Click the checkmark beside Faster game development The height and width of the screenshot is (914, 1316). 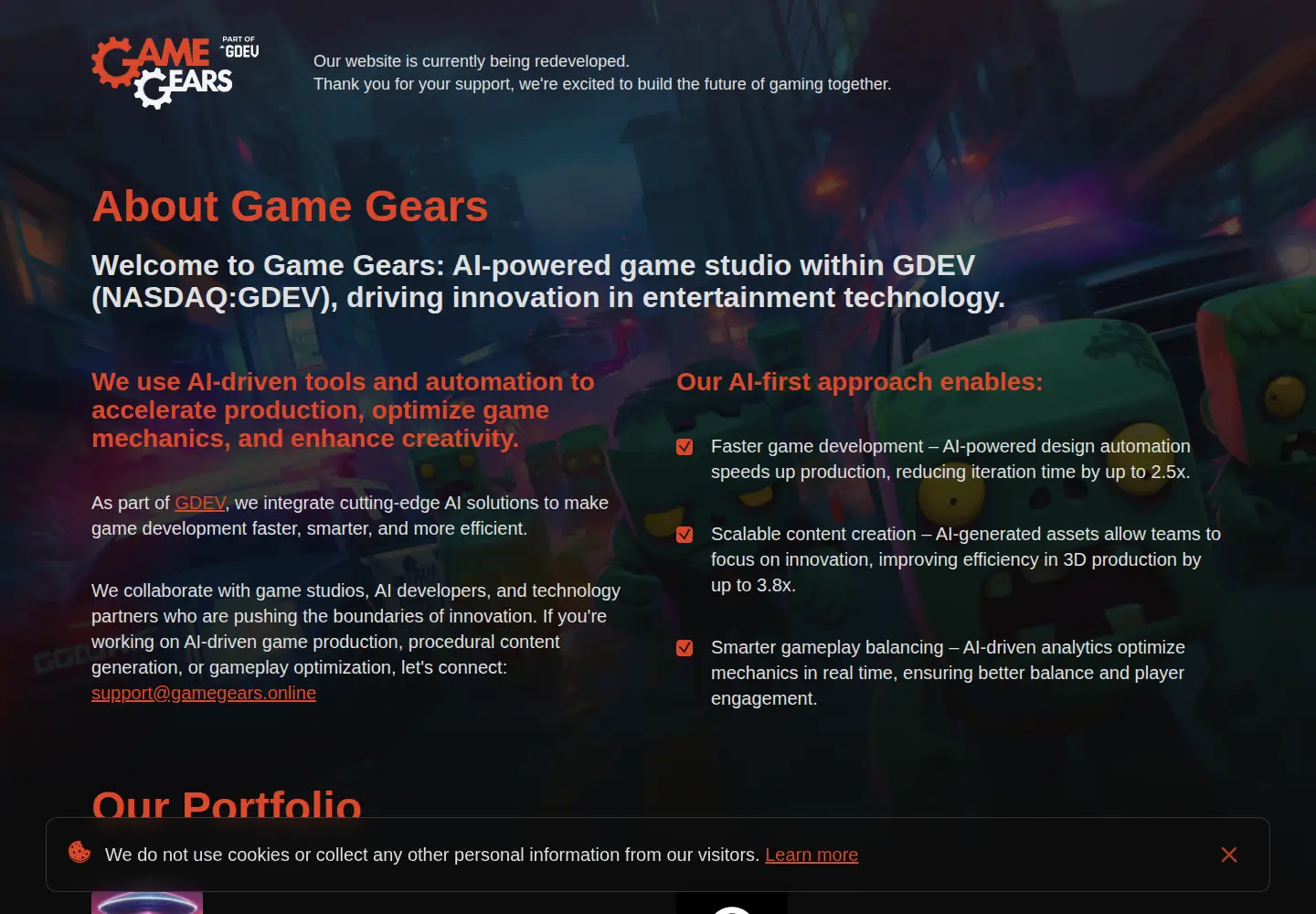pos(685,447)
